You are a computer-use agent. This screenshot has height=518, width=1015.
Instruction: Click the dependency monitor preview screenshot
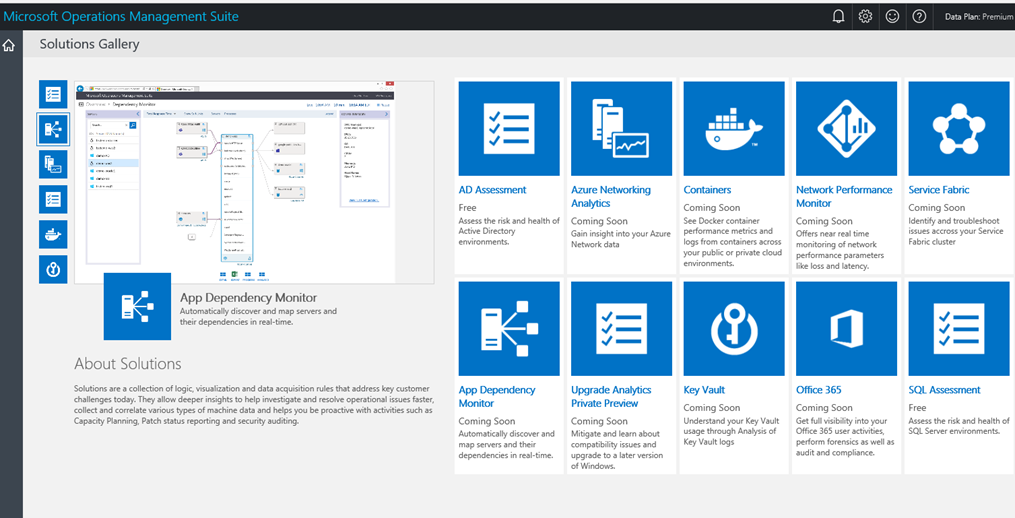(x=254, y=182)
